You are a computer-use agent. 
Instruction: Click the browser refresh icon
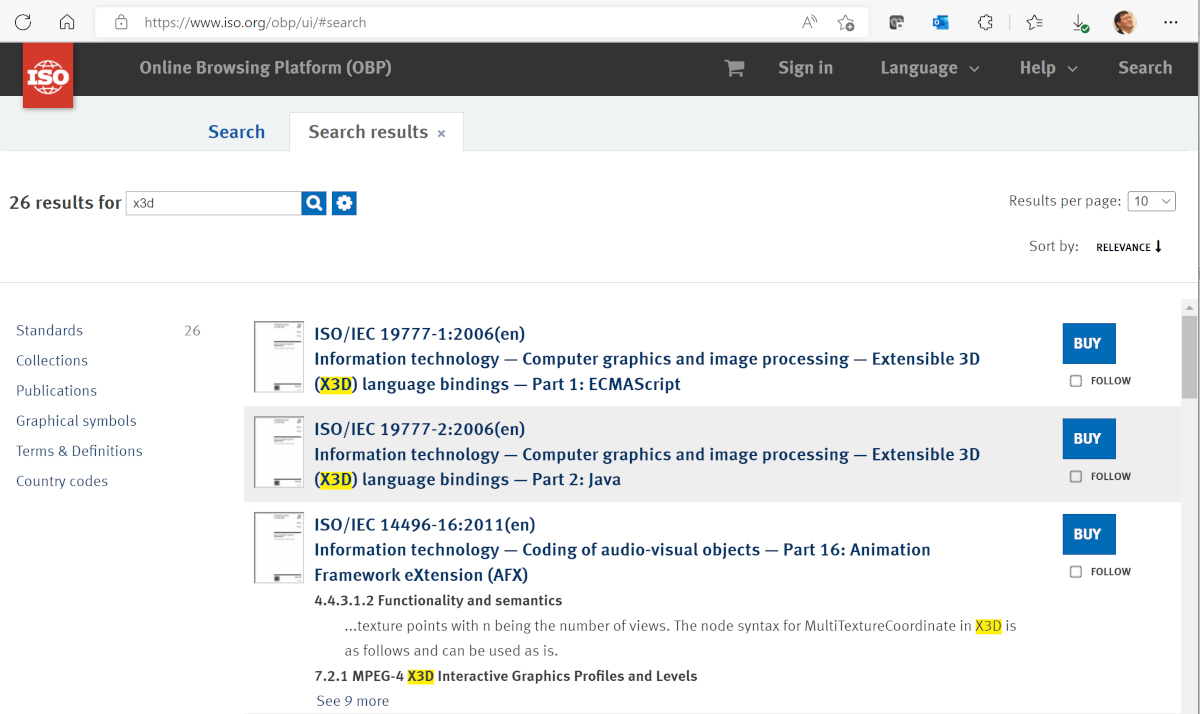tap(22, 22)
